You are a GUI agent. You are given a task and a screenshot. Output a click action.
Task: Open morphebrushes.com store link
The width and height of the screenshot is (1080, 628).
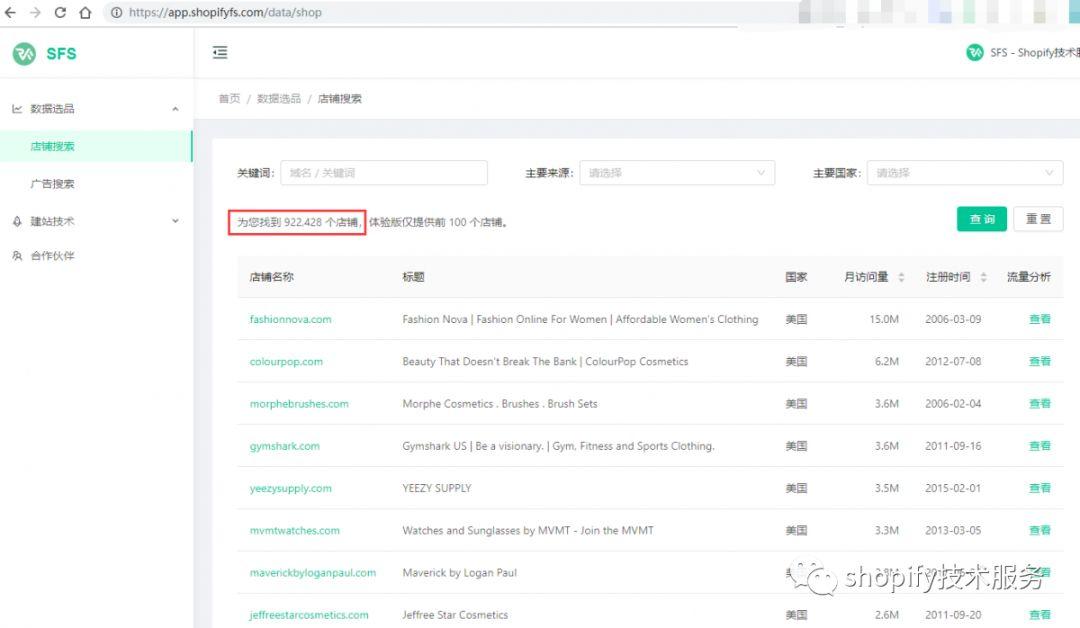click(x=299, y=404)
